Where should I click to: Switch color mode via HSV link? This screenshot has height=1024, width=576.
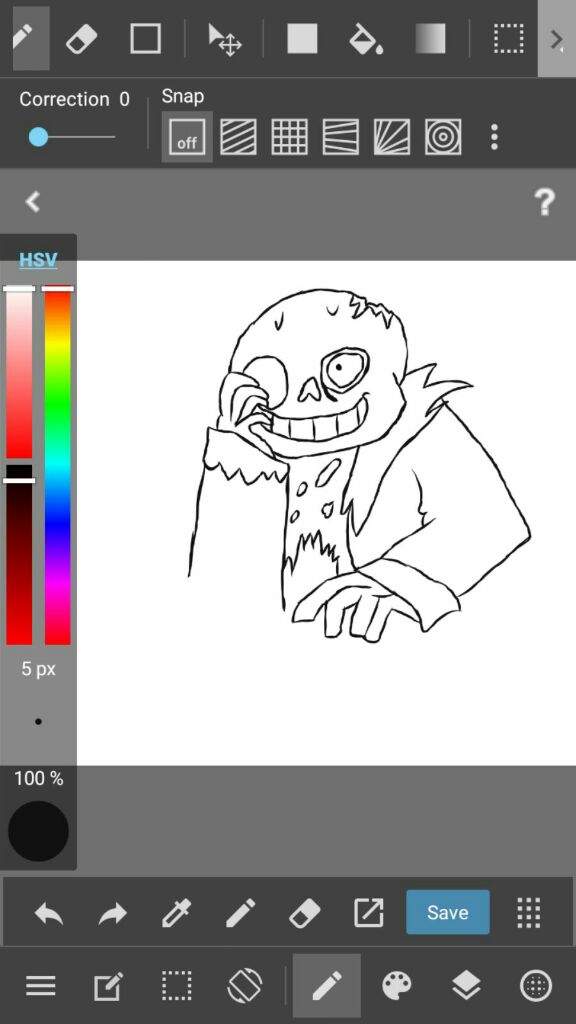coord(38,259)
